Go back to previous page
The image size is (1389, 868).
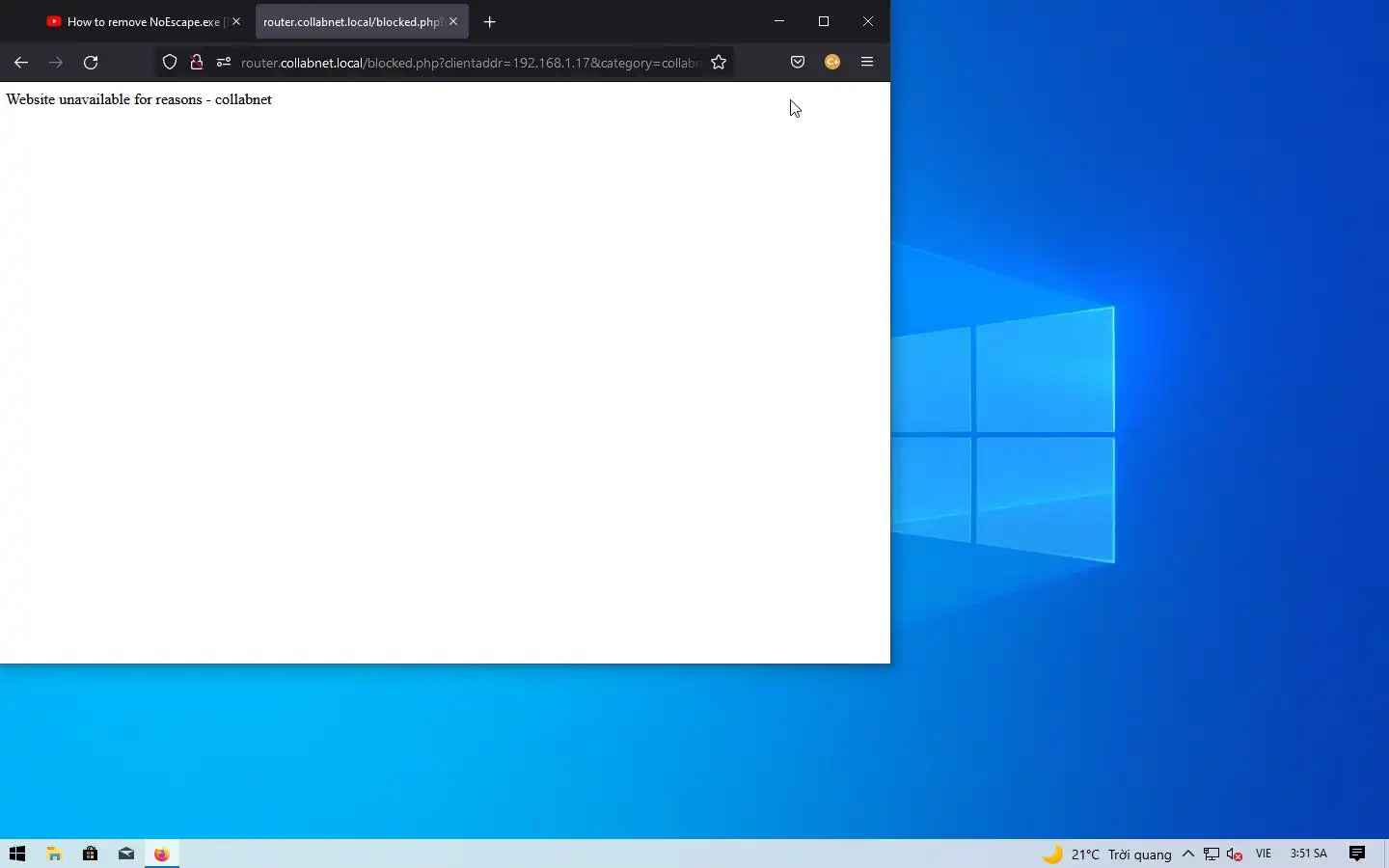point(21,62)
